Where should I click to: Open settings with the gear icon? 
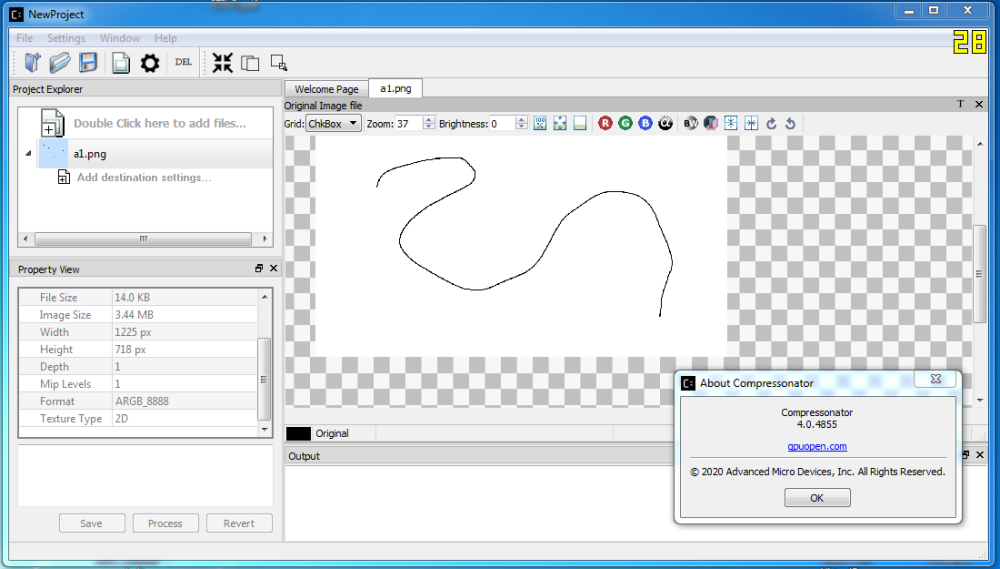150,63
